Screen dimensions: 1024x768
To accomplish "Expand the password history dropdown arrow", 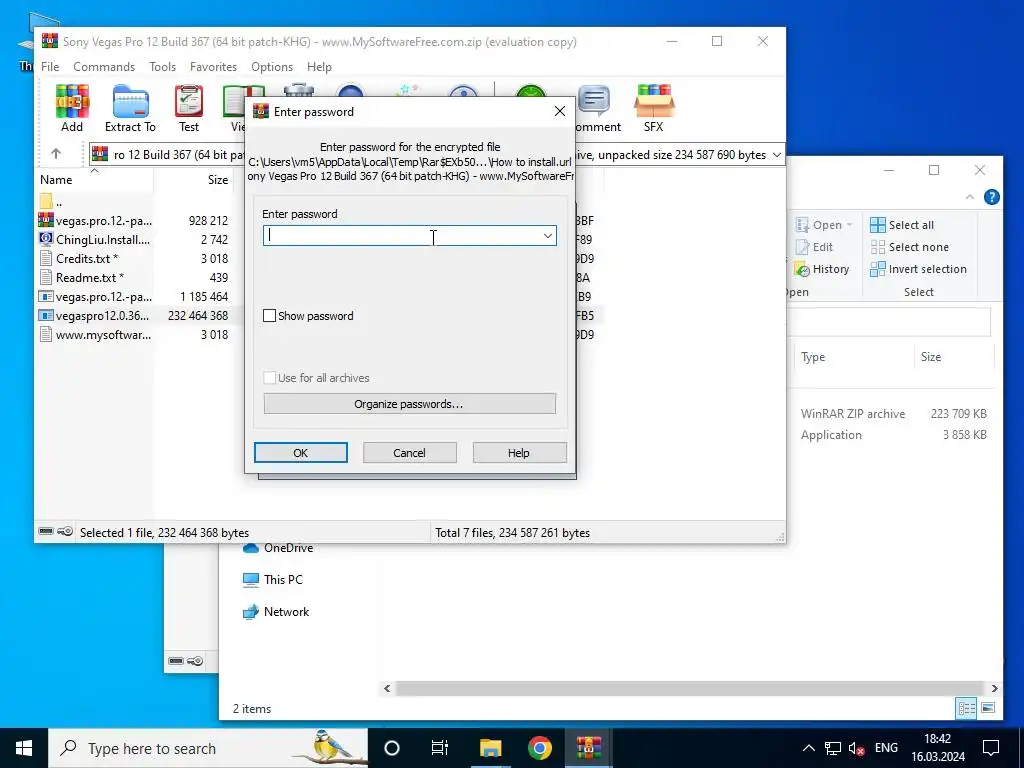I will (x=547, y=236).
